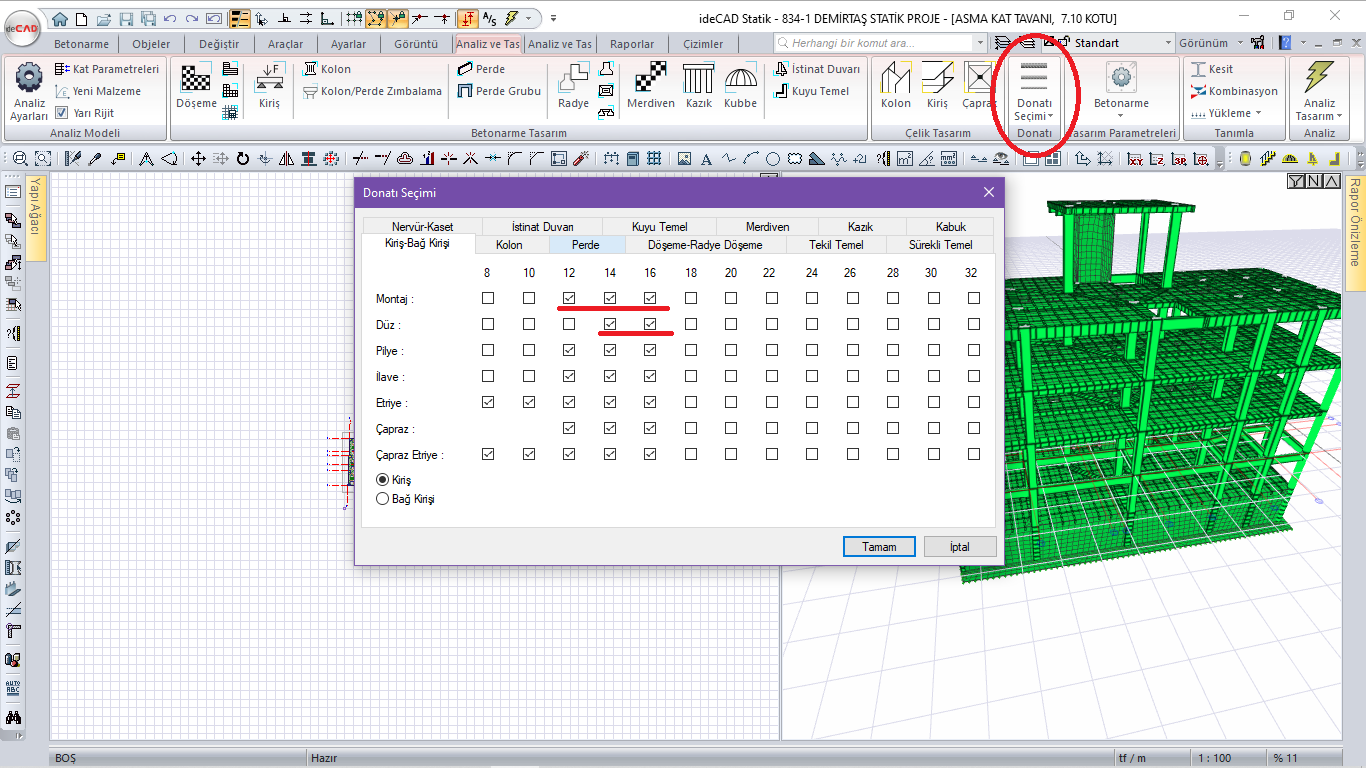Viewport: 1366px width, 768px height.
Task: Click Kombinasyon button
Action: click(x=1235, y=91)
